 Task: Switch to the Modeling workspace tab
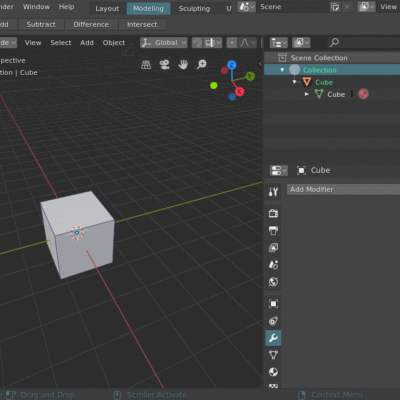tap(149, 8)
